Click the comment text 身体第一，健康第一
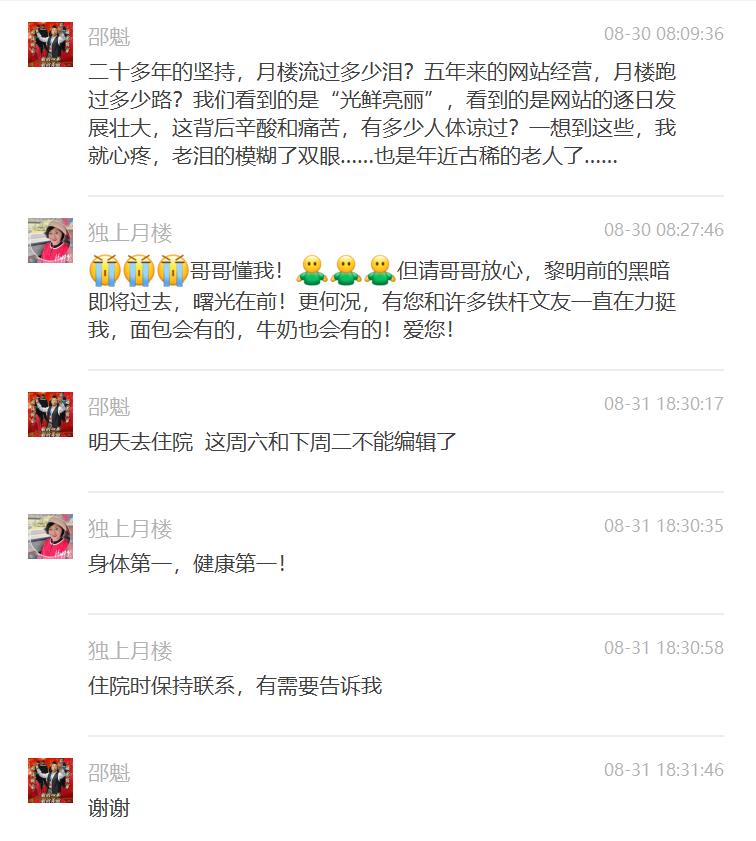Viewport: 756px width, 841px height. tap(187, 564)
